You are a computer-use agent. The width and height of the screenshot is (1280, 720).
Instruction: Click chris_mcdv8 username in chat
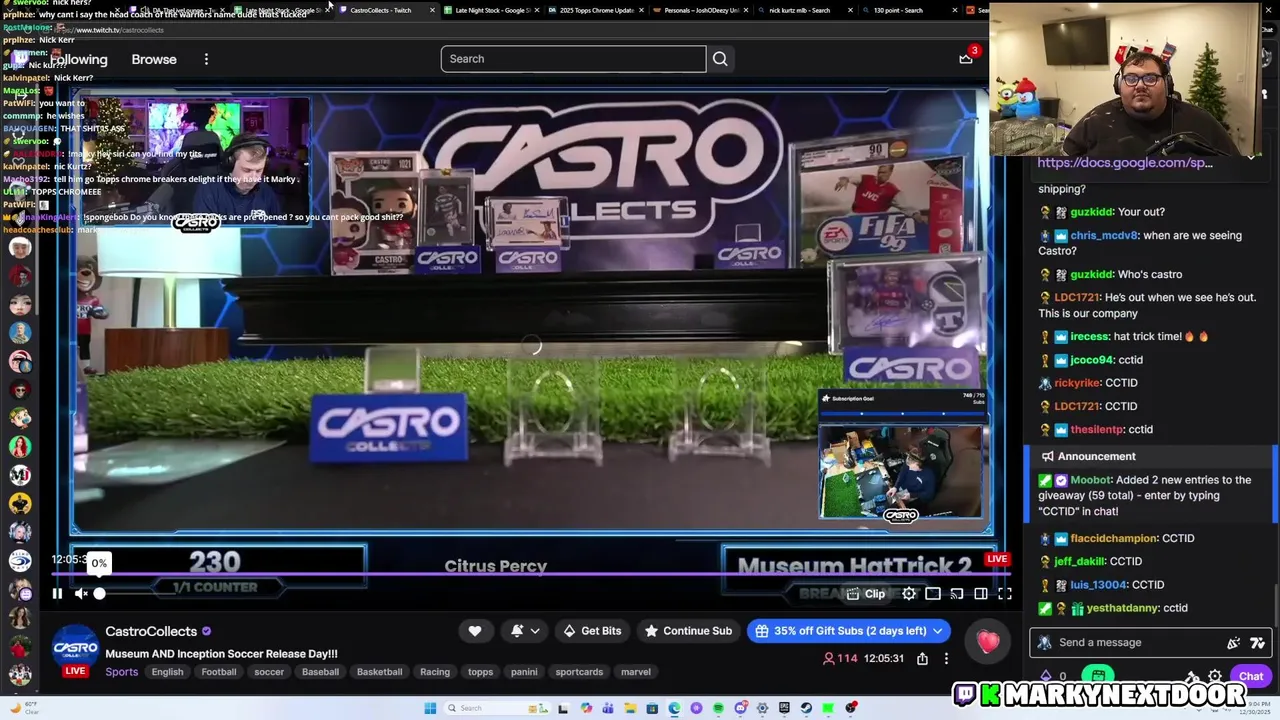click(1104, 236)
